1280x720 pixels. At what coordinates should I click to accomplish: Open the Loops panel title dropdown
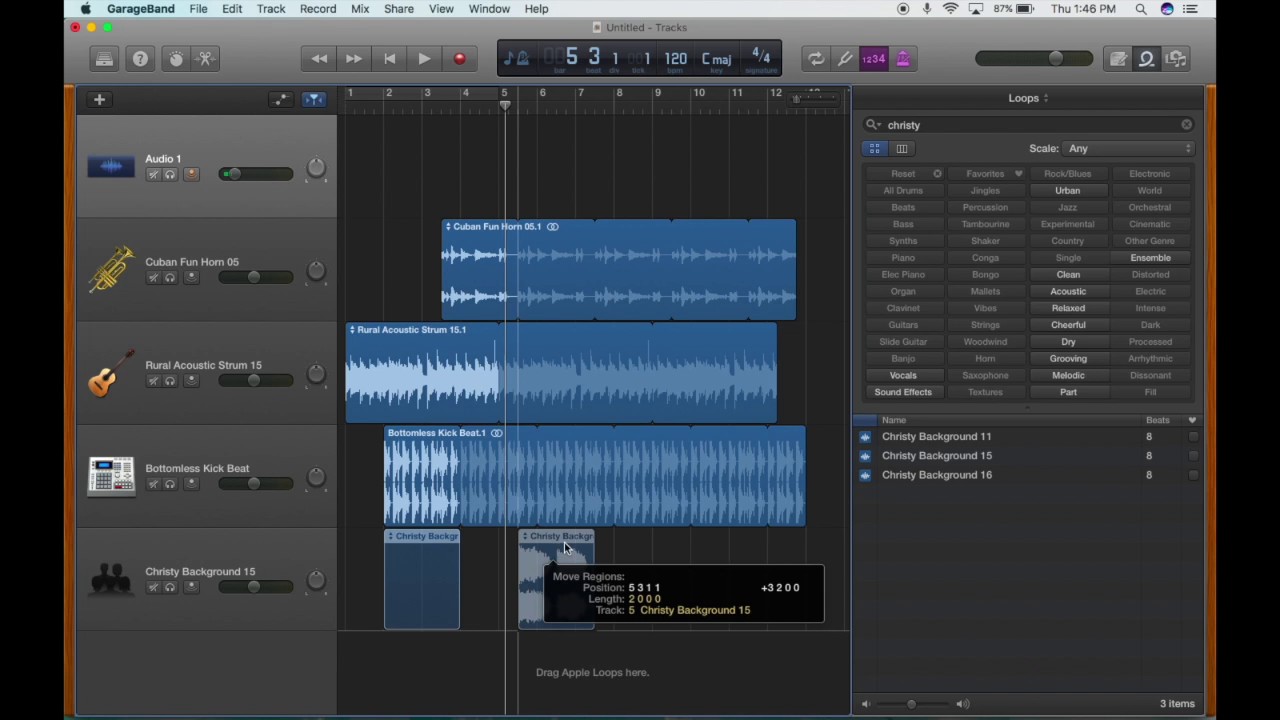[x=1028, y=98]
